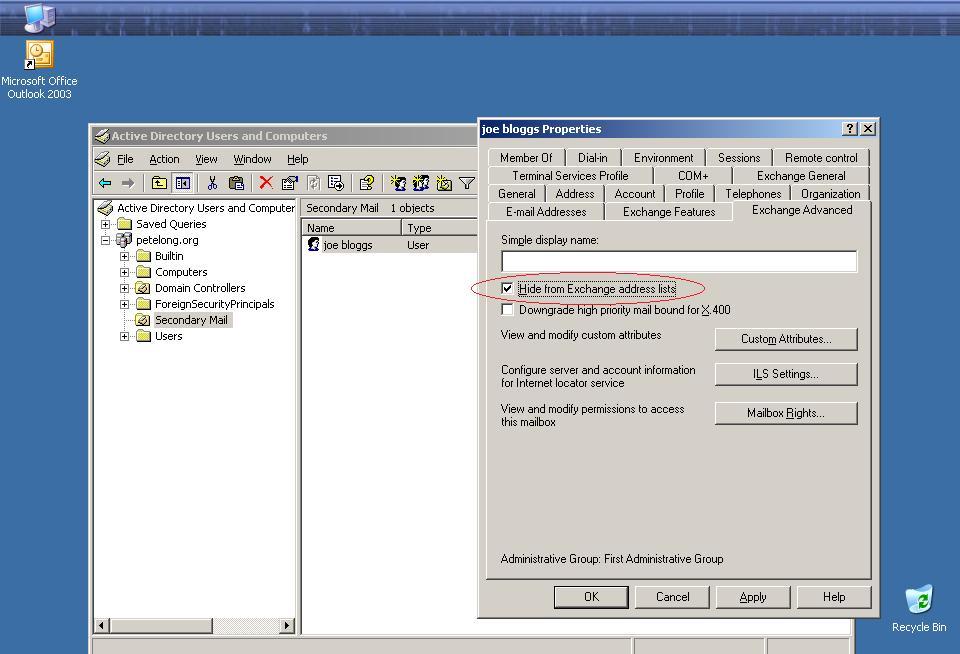Click the Help button in Properties dialog
Viewport: 960px width, 654px height.
click(x=834, y=596)
